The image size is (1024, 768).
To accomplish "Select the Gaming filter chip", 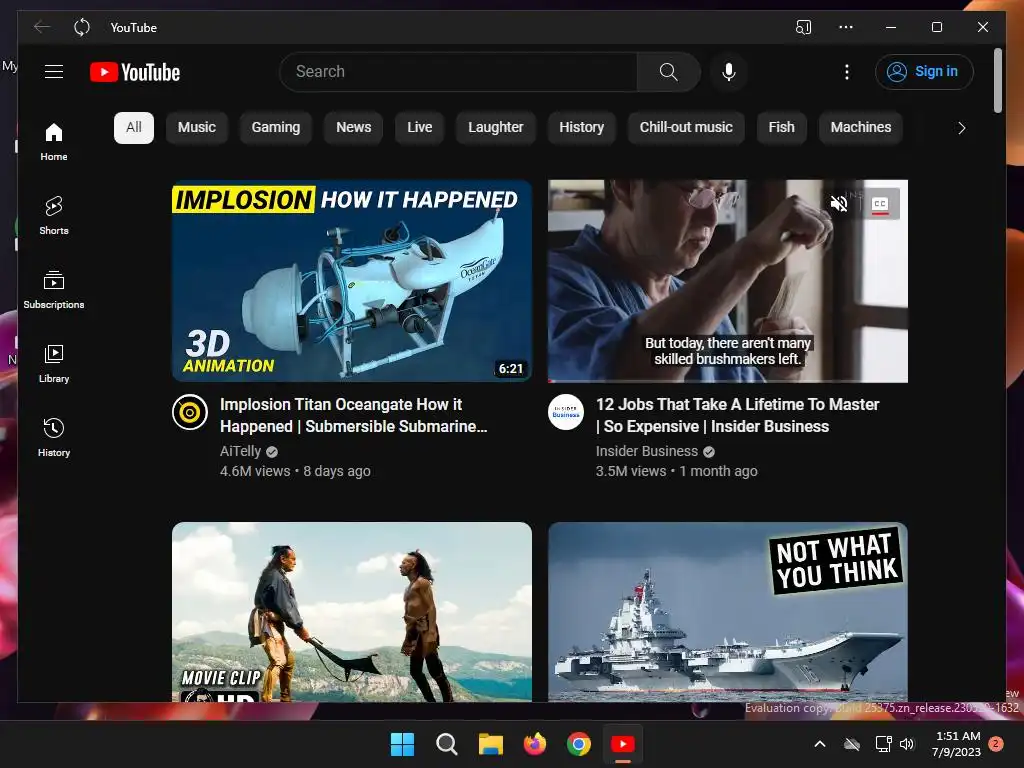I will click(276, 127).
